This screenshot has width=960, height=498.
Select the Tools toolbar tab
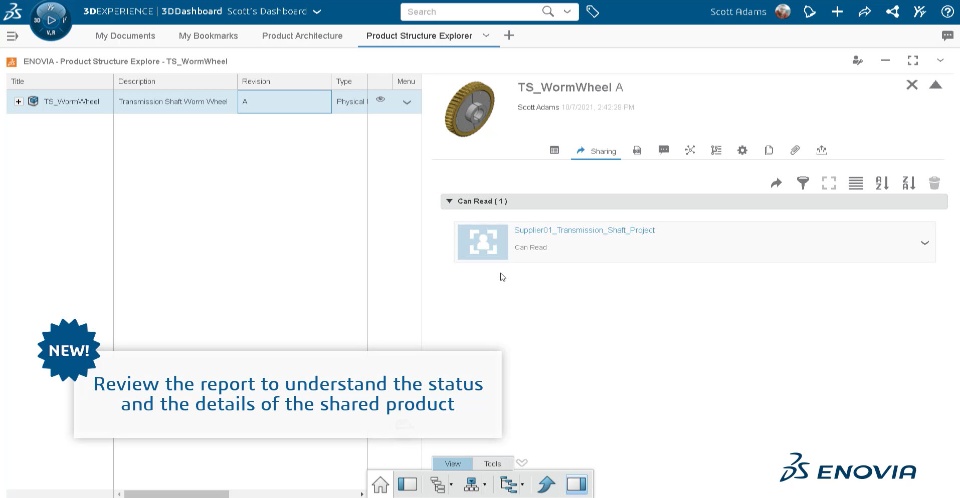pyautogui.click(x=492, y=464)
